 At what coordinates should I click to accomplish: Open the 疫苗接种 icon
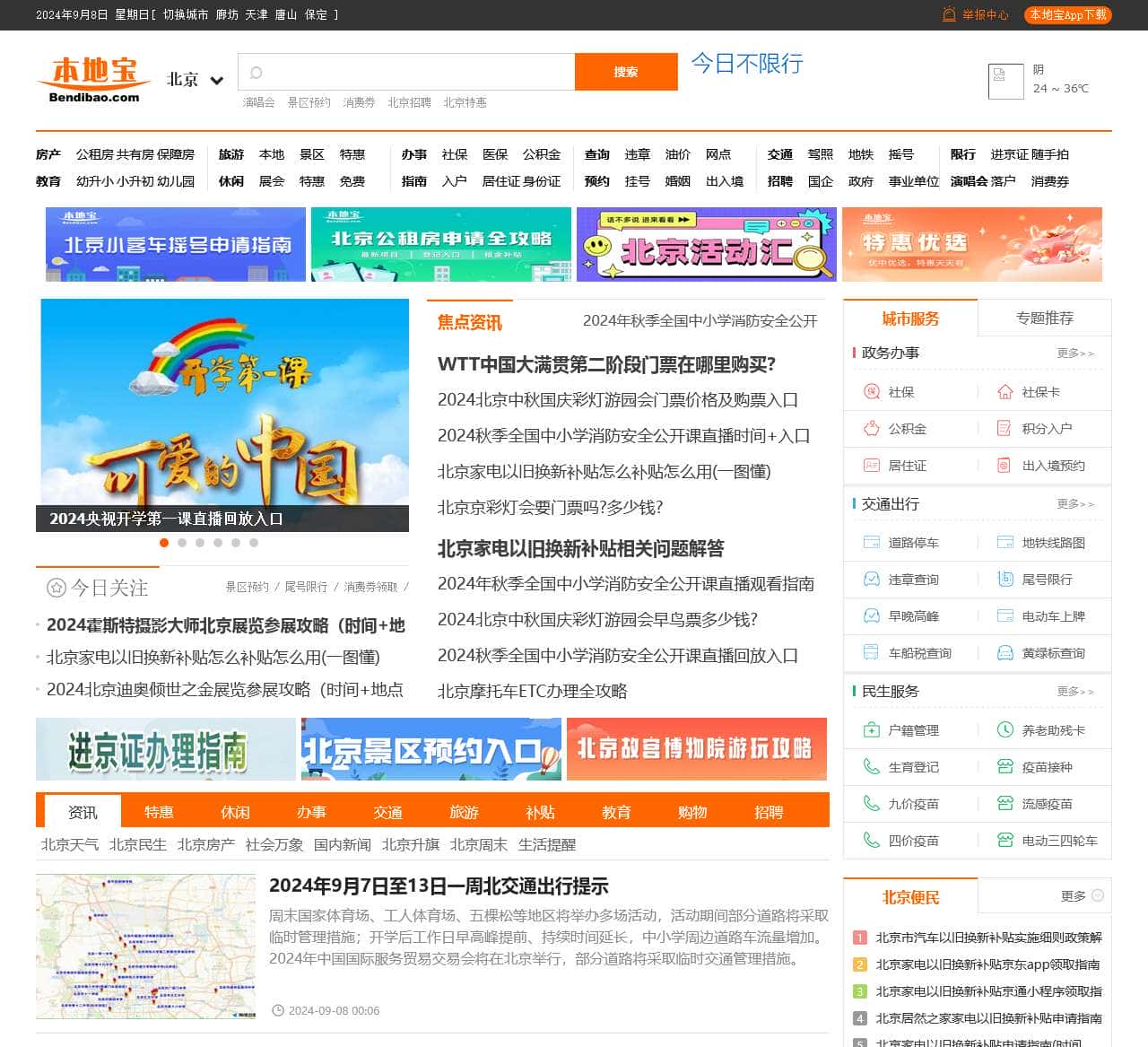pyautogui.click(x=1004, y=767)
